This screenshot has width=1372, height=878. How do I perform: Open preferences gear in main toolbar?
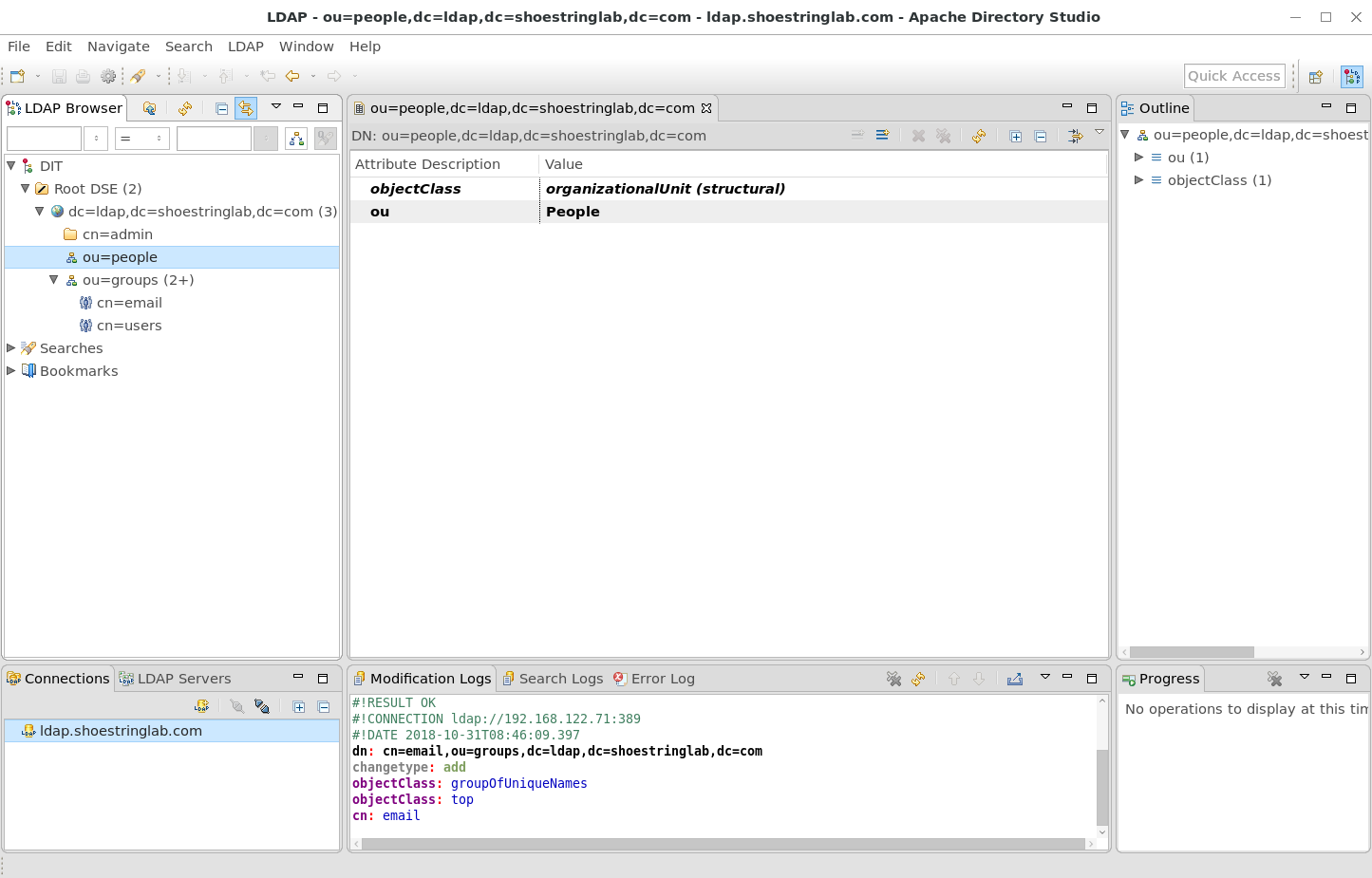click(x=108, y=76)
